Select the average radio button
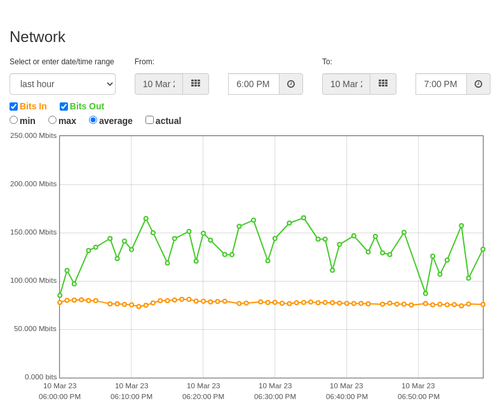Image resolution: width=500 pixels, height=403 pixels. (x=93, y=120)
